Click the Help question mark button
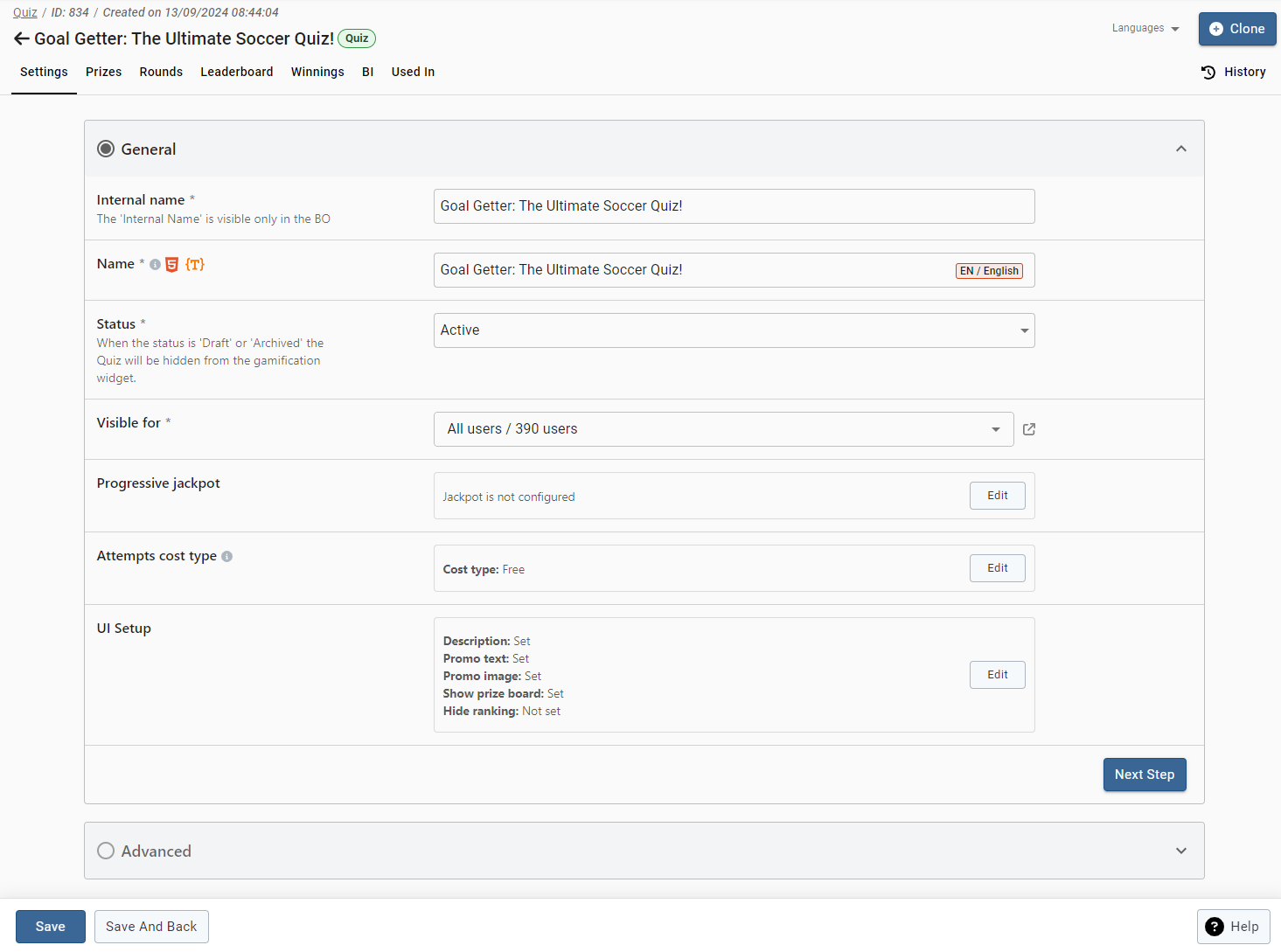1281x952 pixels. tap(1233, 927)
